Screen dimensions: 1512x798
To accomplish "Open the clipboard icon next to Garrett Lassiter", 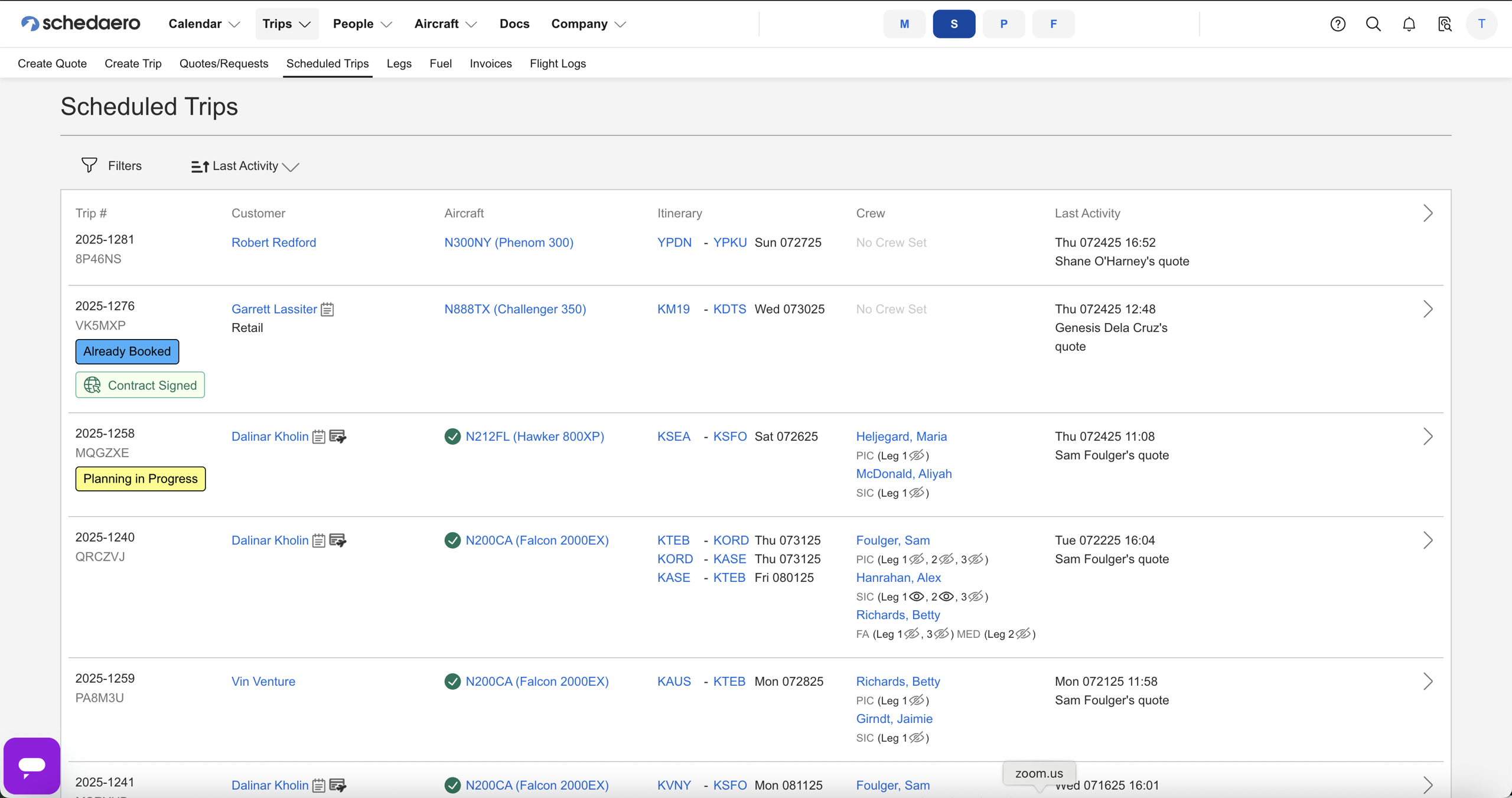I will 327,309.
